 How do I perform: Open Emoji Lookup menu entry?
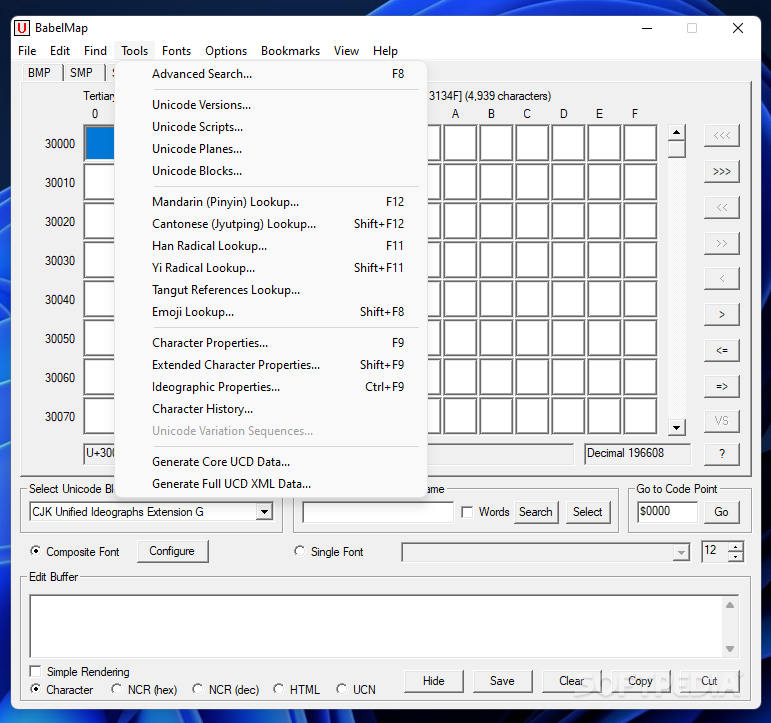tap(270, 312)
